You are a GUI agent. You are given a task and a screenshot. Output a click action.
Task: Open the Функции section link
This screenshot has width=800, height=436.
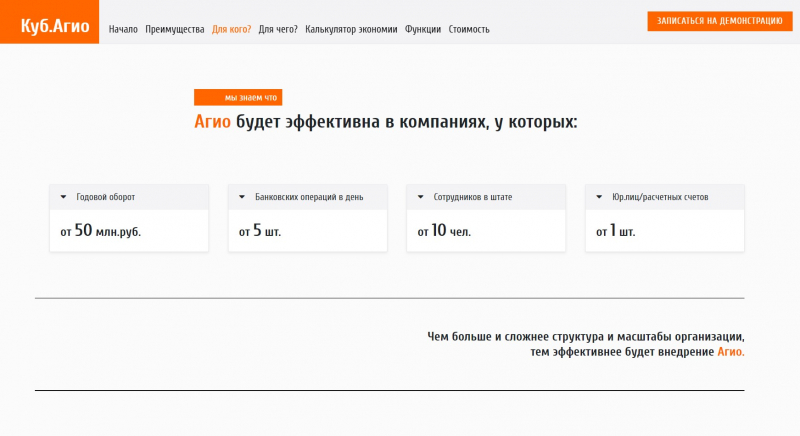tap(423, 30)
